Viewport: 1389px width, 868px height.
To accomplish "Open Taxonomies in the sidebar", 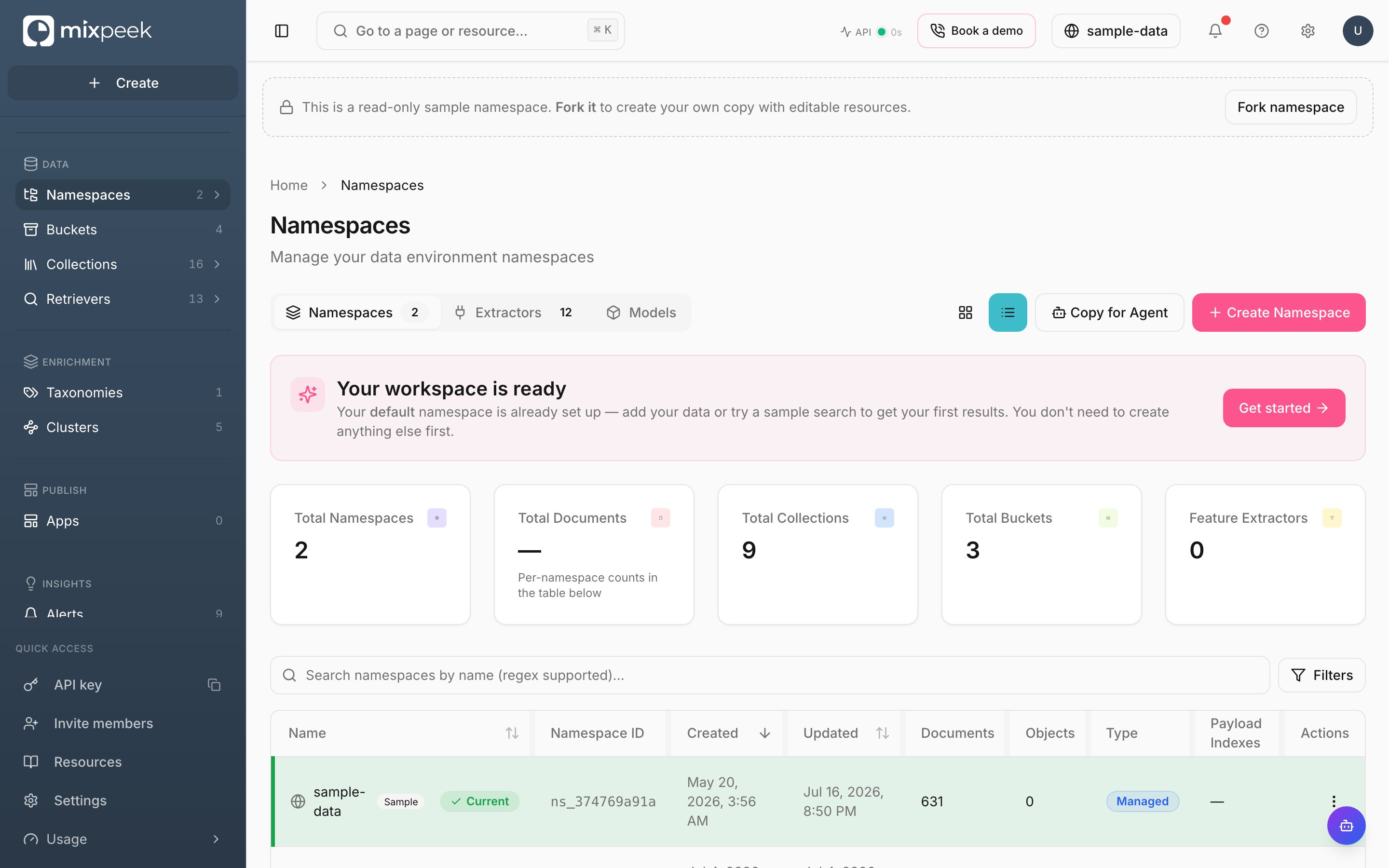I will pos(123,393).
